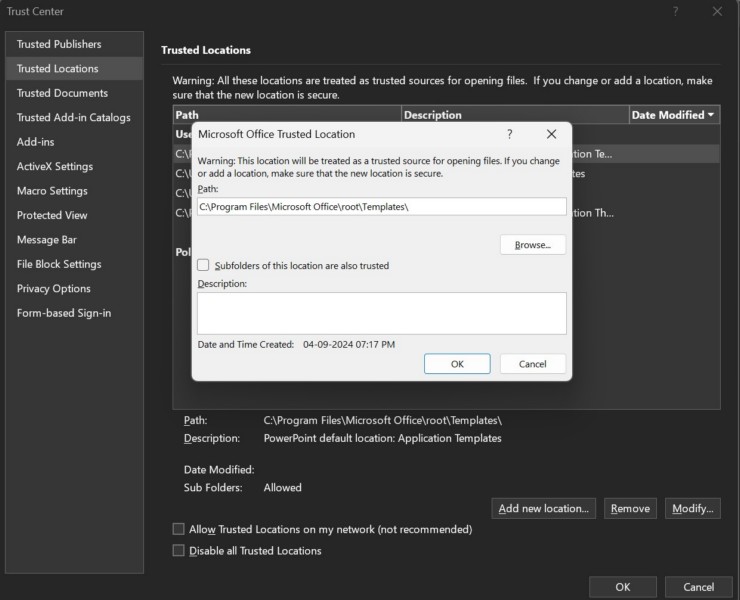Toggle Disable all Trusted Locations checkbox
Viewport: 740px width, 600px height.
(x=179, y=550)
